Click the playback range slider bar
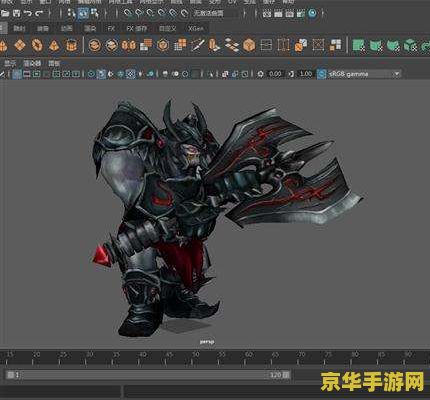Screen dimensions: 430x400 148,375
